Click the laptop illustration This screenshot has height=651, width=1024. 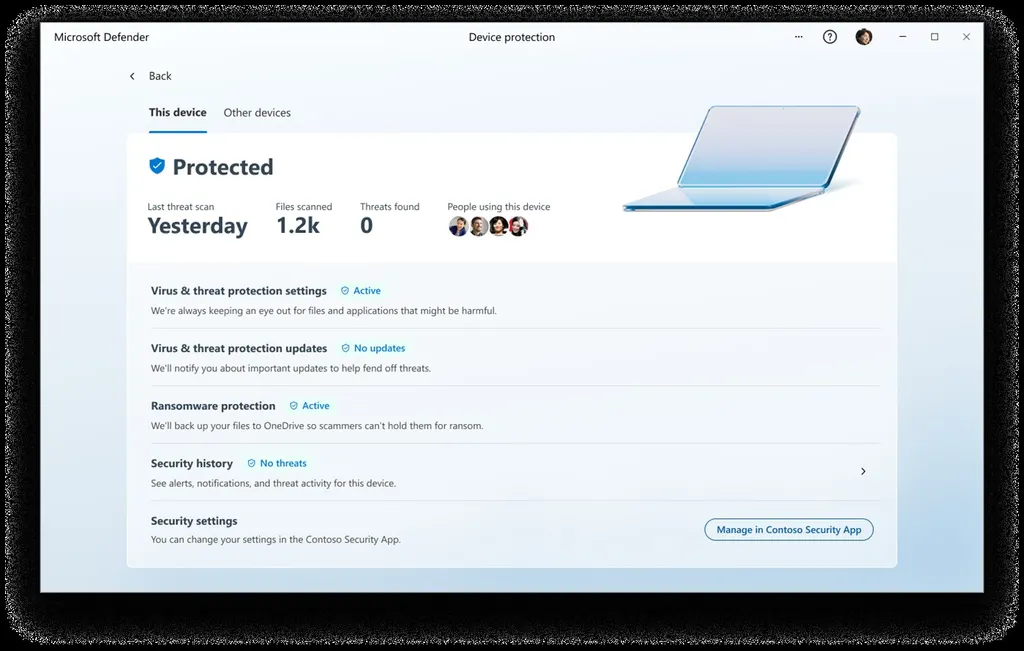point(741,158)
